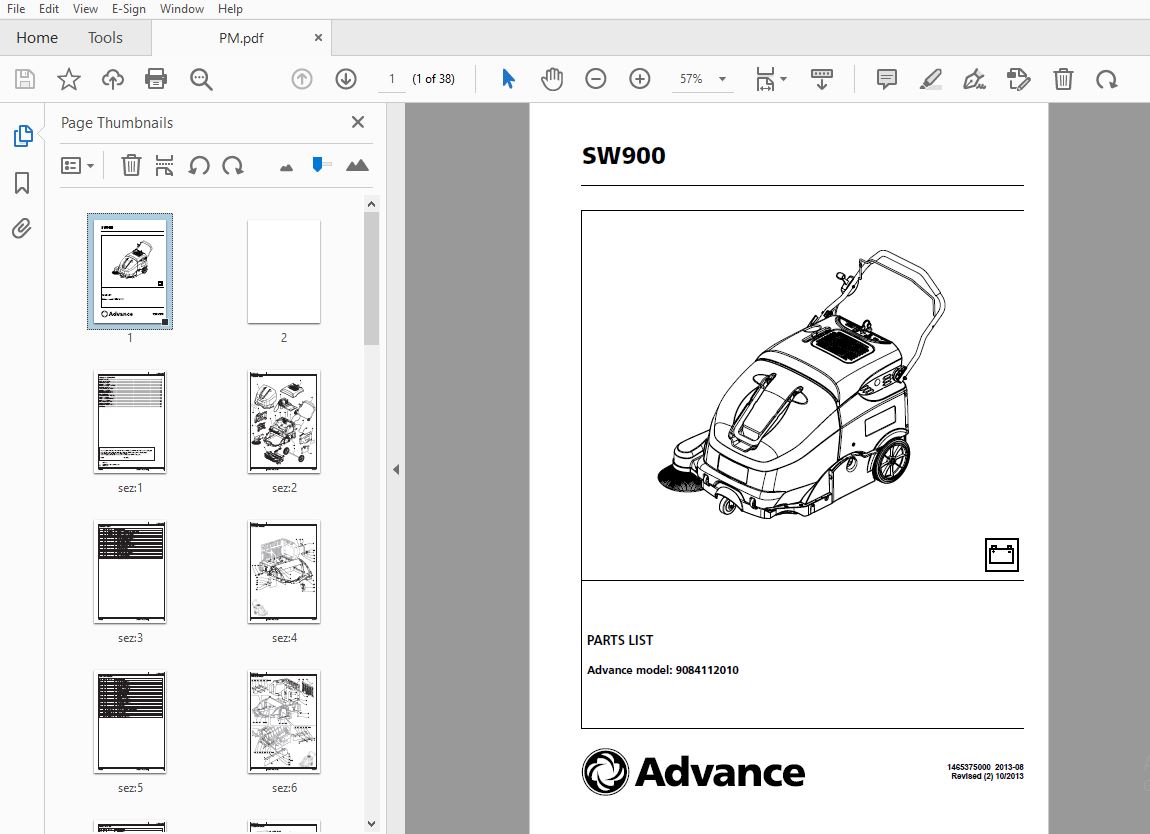
Task: Delete selected pages in the thumbnails panel
Action: [131, 165]
